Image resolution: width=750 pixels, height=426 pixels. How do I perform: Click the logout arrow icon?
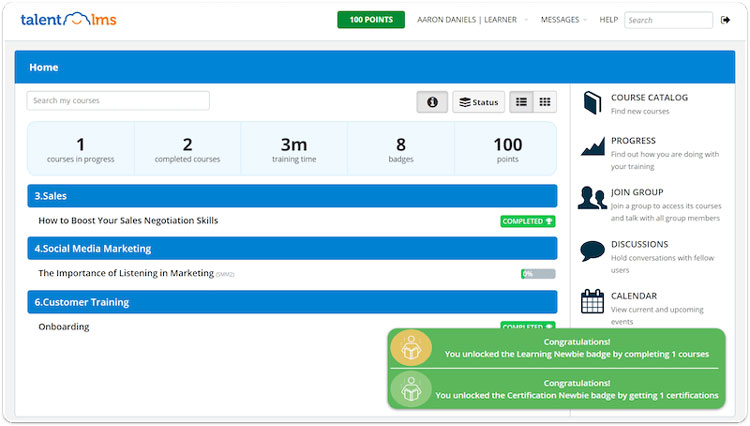tap(725, 20)
